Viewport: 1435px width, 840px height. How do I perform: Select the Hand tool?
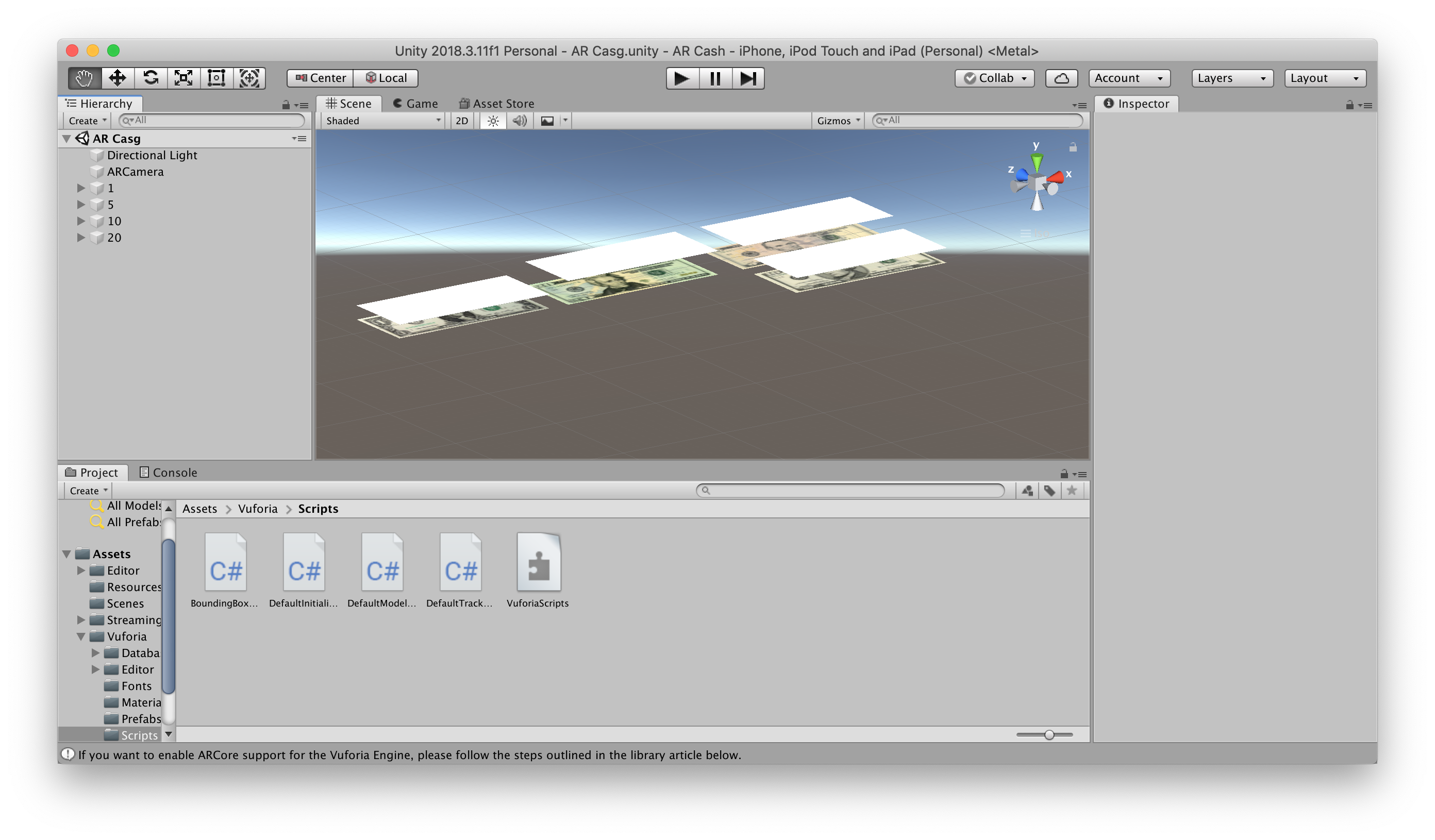point(85,78)
